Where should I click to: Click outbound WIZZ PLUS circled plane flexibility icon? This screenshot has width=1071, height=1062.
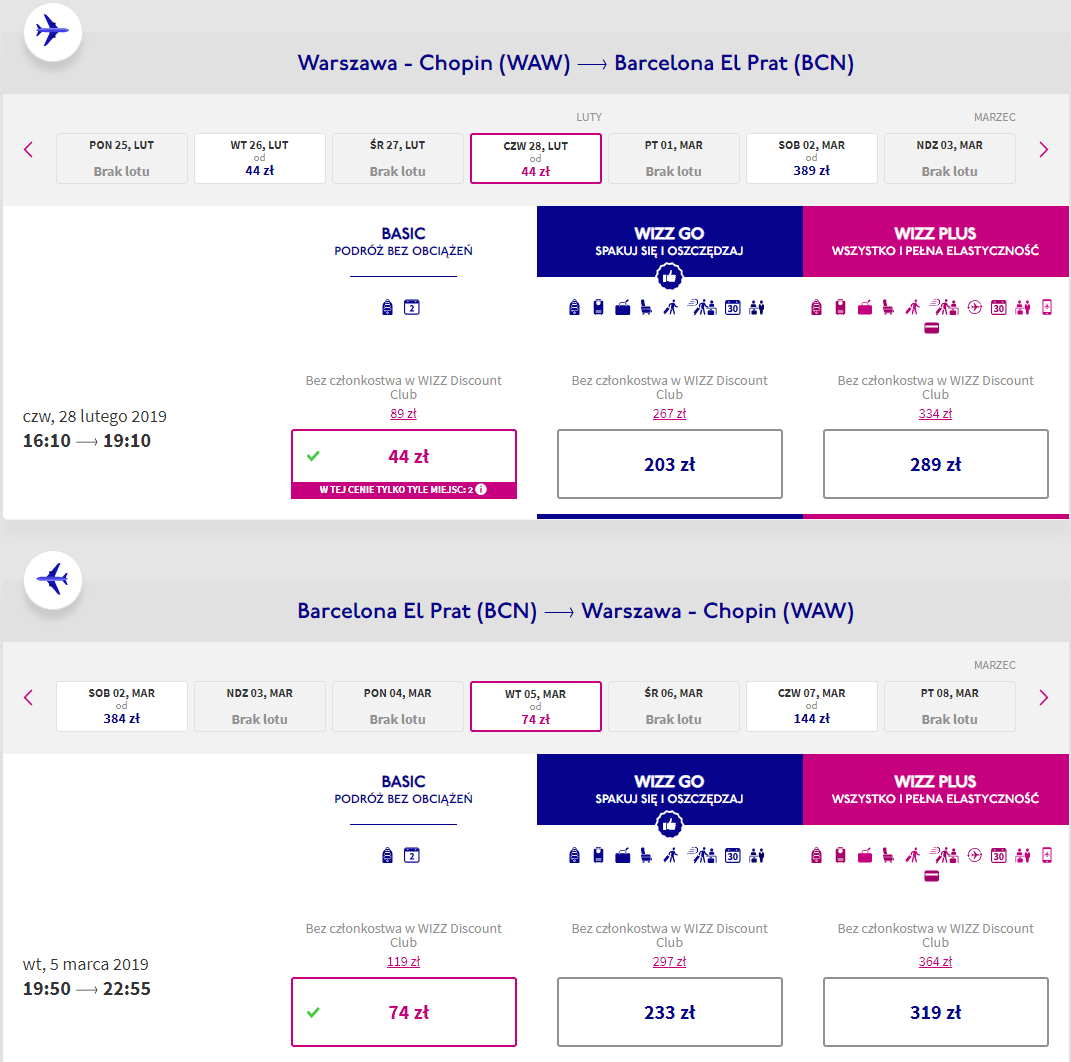[x=975, y=307]
